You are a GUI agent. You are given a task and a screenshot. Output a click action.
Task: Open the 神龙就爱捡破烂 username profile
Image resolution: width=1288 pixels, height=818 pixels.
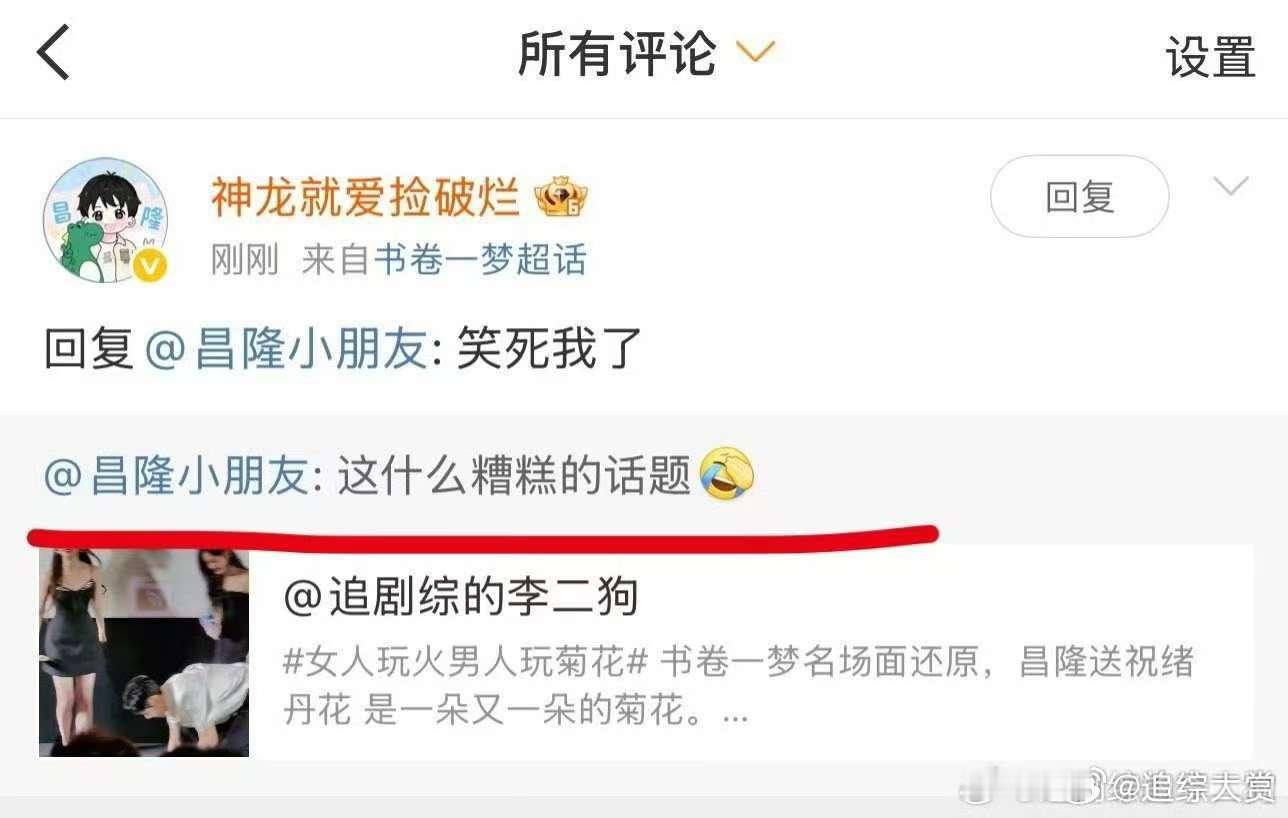365,199
